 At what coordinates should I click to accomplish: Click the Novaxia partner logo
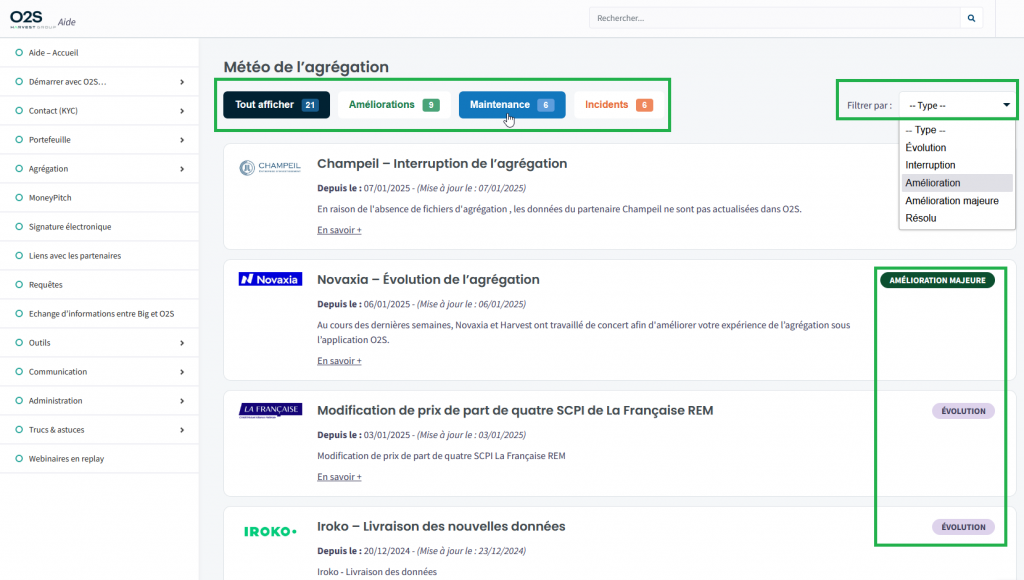point(270,280)
